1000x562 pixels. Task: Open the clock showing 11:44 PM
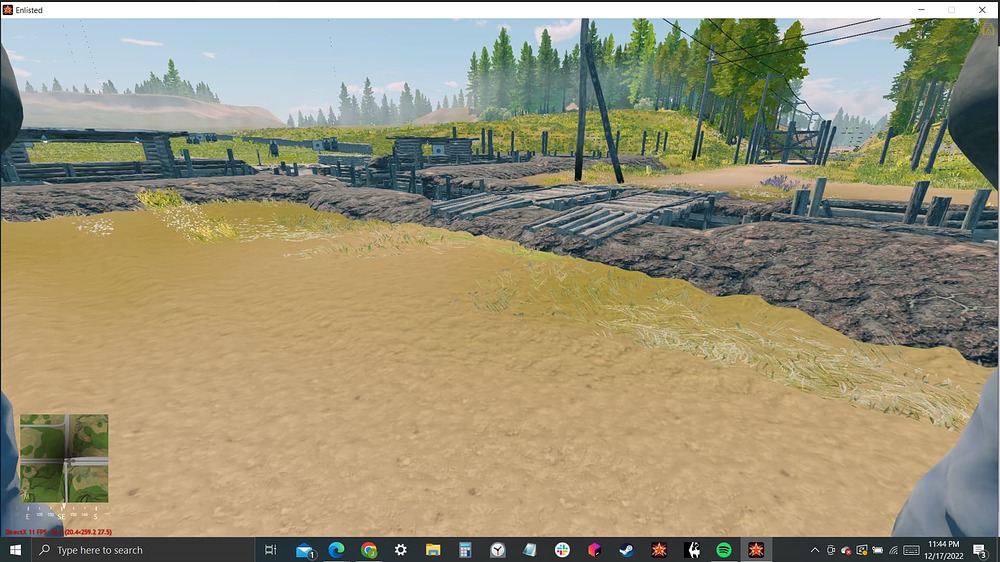(944, 550)
